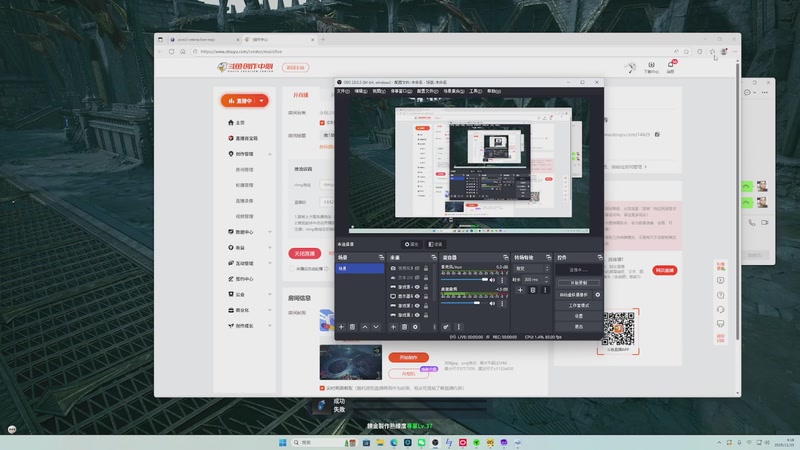Delete selected source using Sources dock trash icon
The height and width of the screenshot is (450, 800).
pos(405,327)
